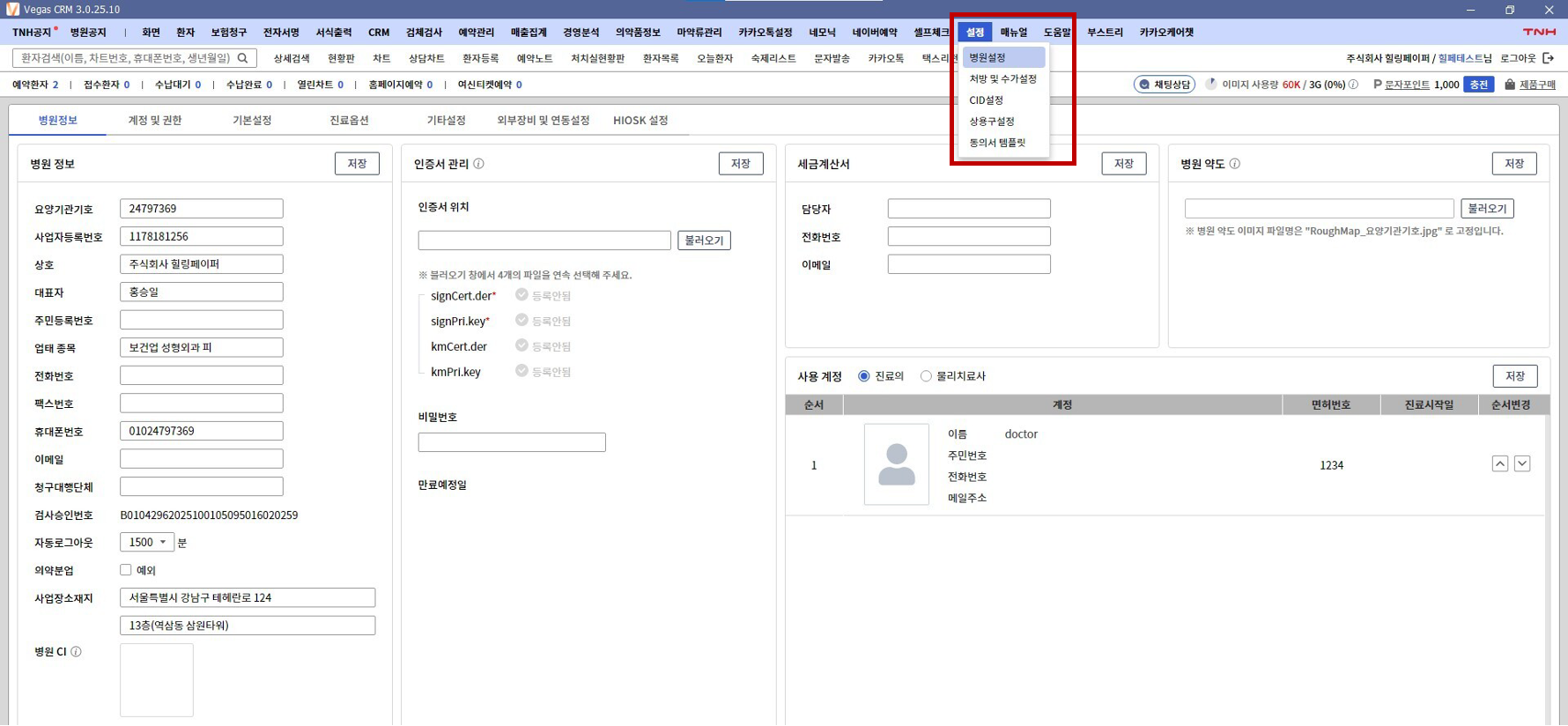Click 불러오기 for hospital map image
Viewport: 1568px width, 726px height.
[1487, 209]
